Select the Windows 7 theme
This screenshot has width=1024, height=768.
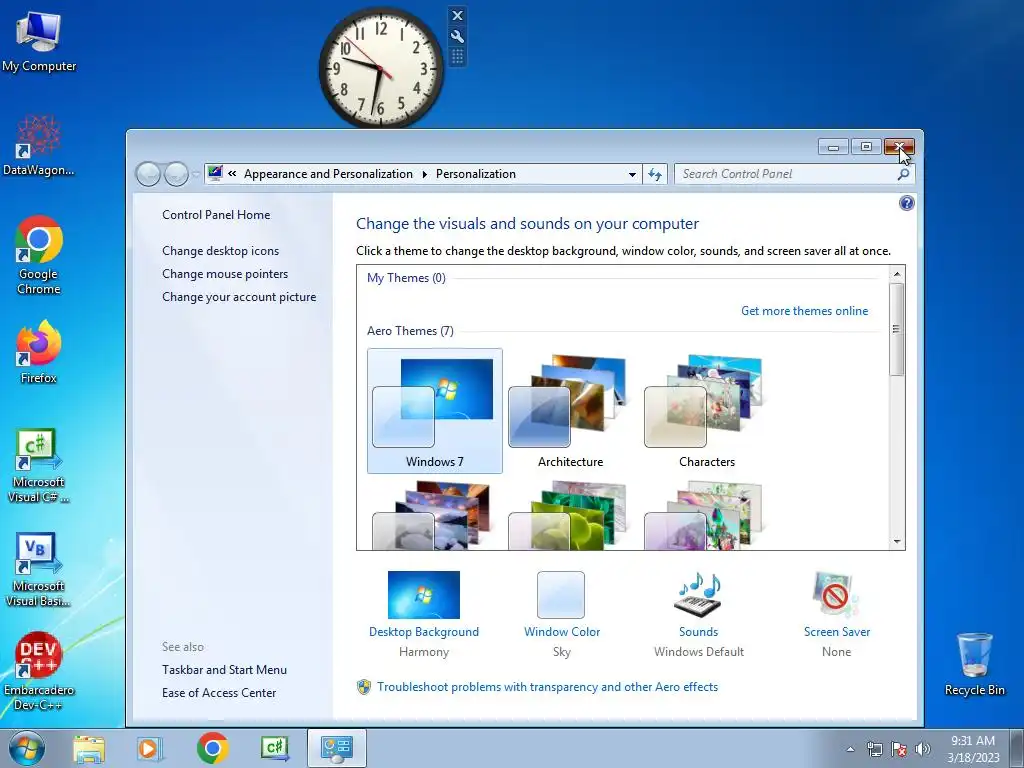435,411
